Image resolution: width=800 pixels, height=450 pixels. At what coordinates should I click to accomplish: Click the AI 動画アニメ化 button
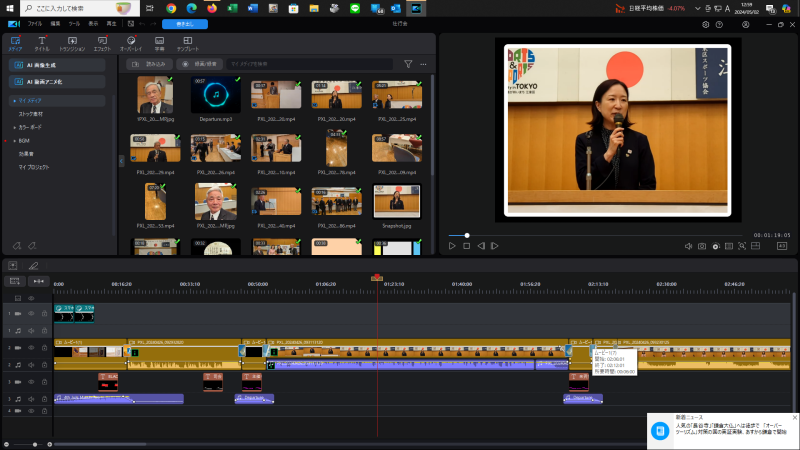57,82
